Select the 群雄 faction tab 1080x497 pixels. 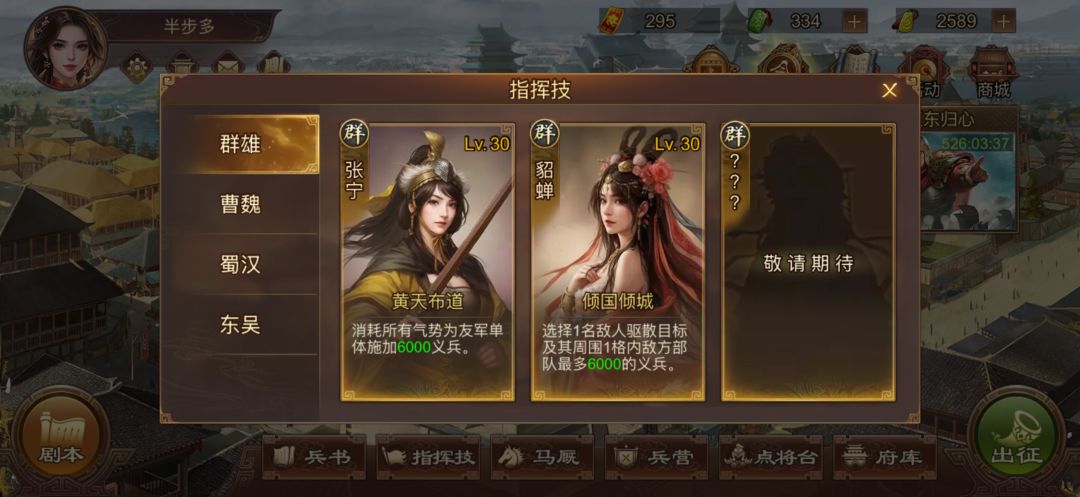pyautogui.click(x=240, y=144)
